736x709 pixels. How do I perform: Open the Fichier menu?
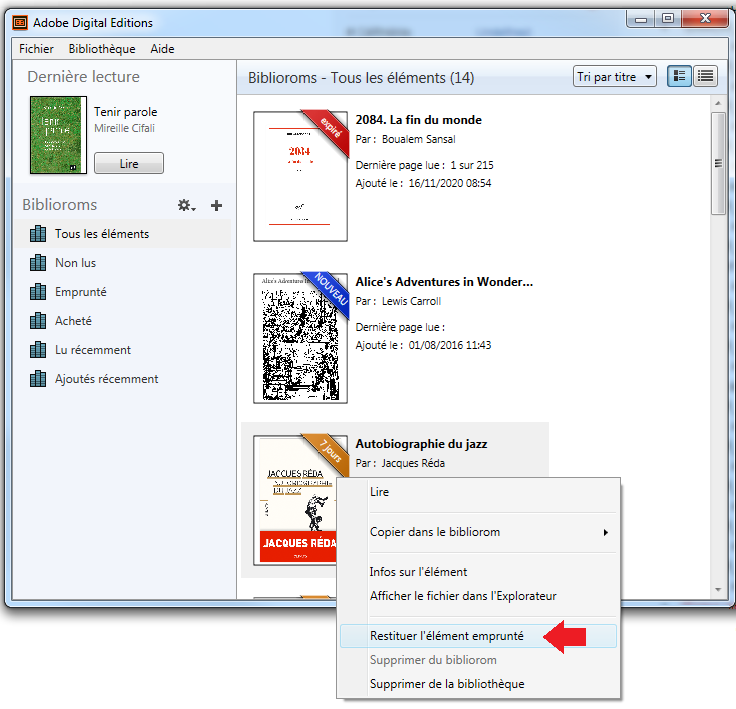pos(36,49)
